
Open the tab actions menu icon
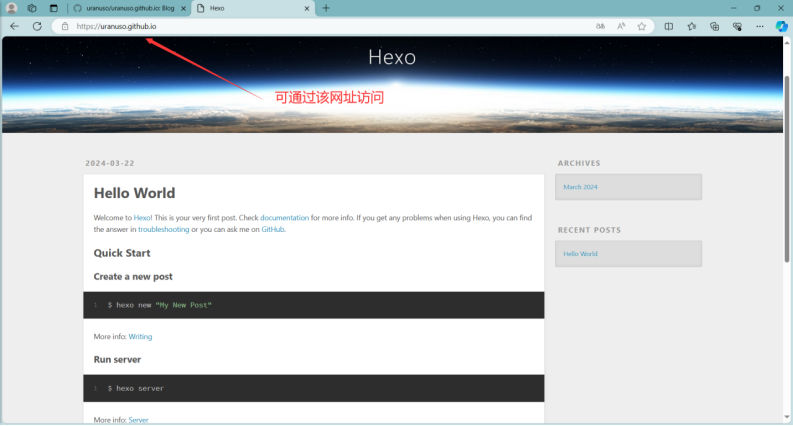tap(54, 8)
